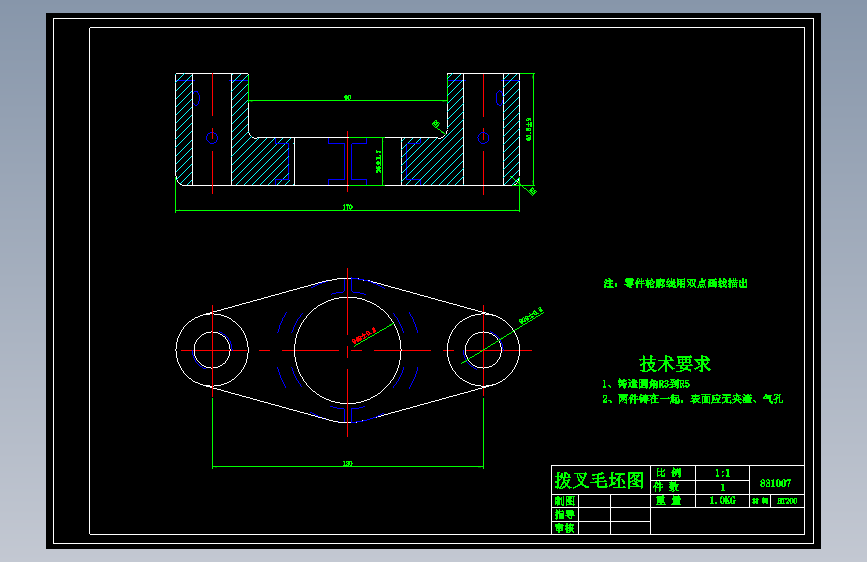The width and height of the screenshot is (867, 562).
Task: Select the 90 slot width dimension
Action: [347, 97]
